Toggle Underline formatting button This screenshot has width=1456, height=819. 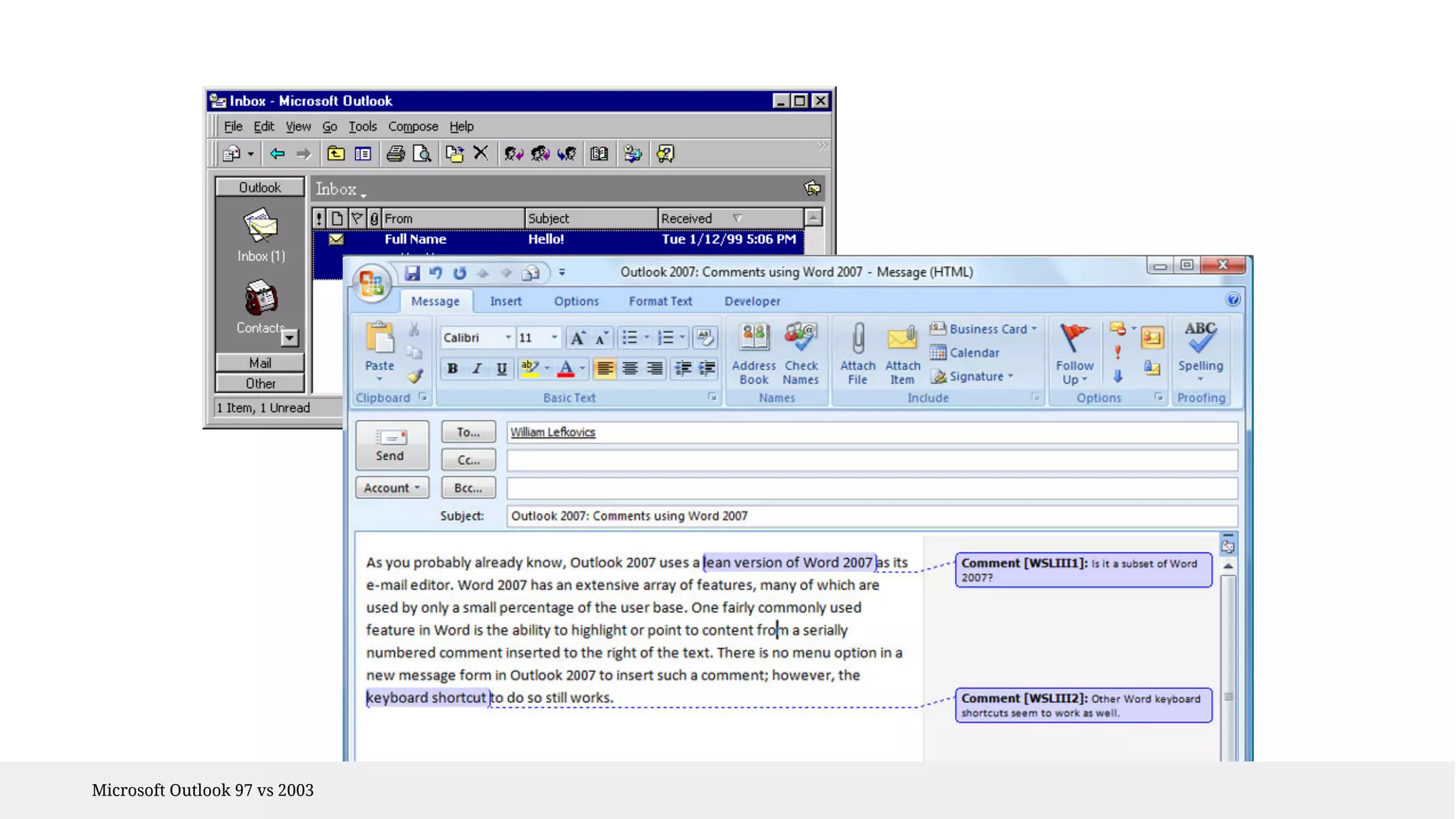[502, 368]
